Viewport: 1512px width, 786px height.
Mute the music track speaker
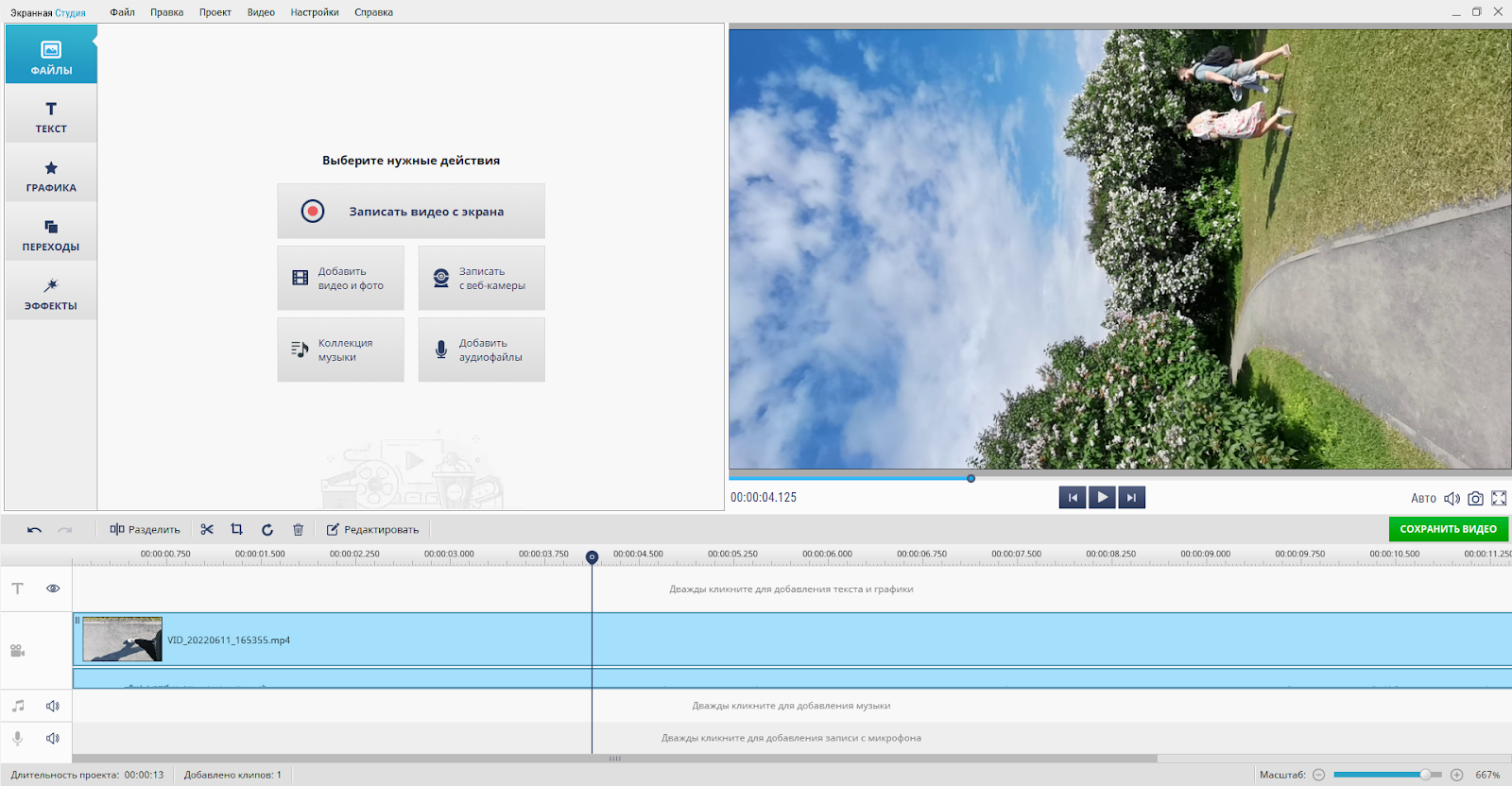(x=53, y=706)
